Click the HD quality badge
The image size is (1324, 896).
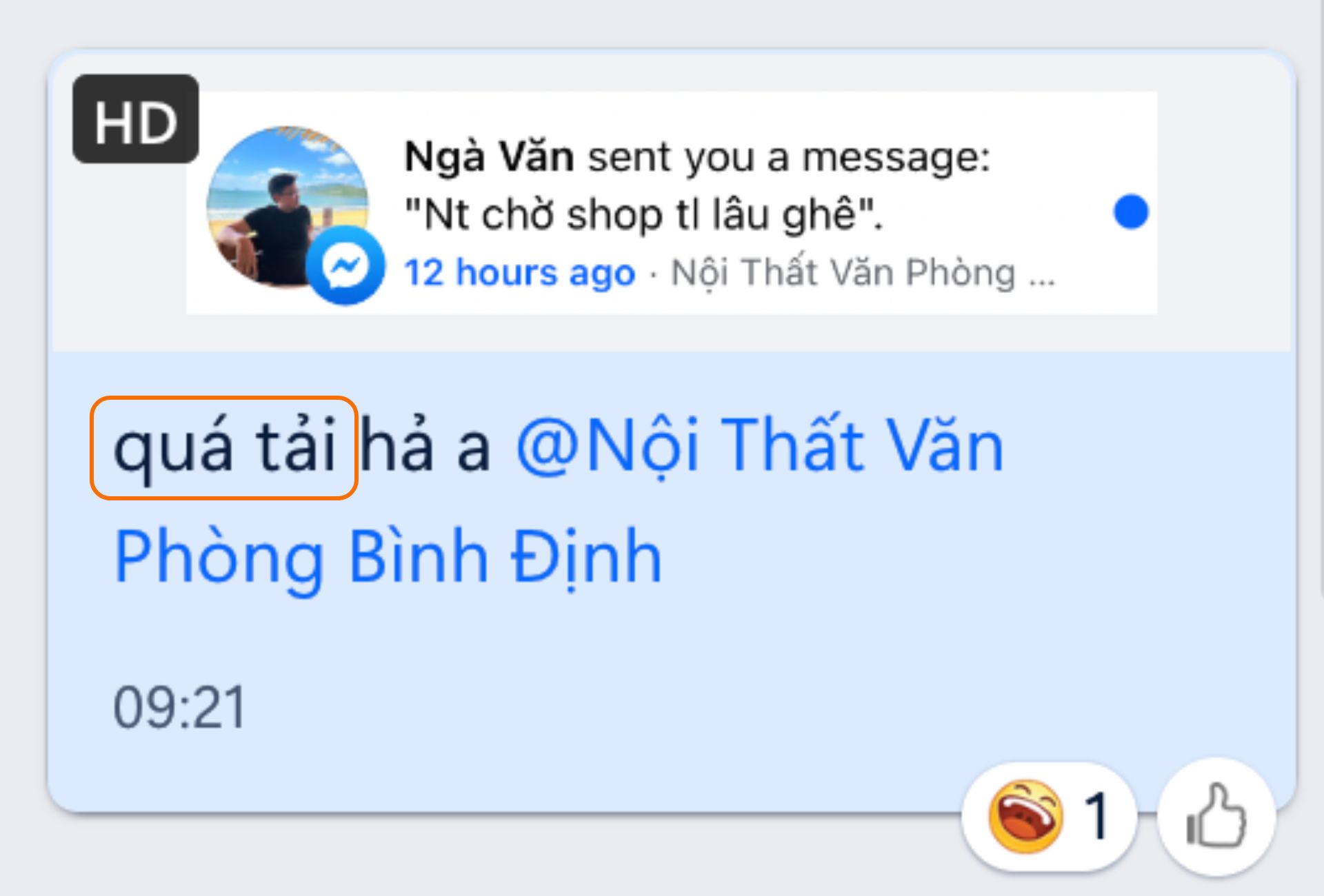click(x=136, y=119)
